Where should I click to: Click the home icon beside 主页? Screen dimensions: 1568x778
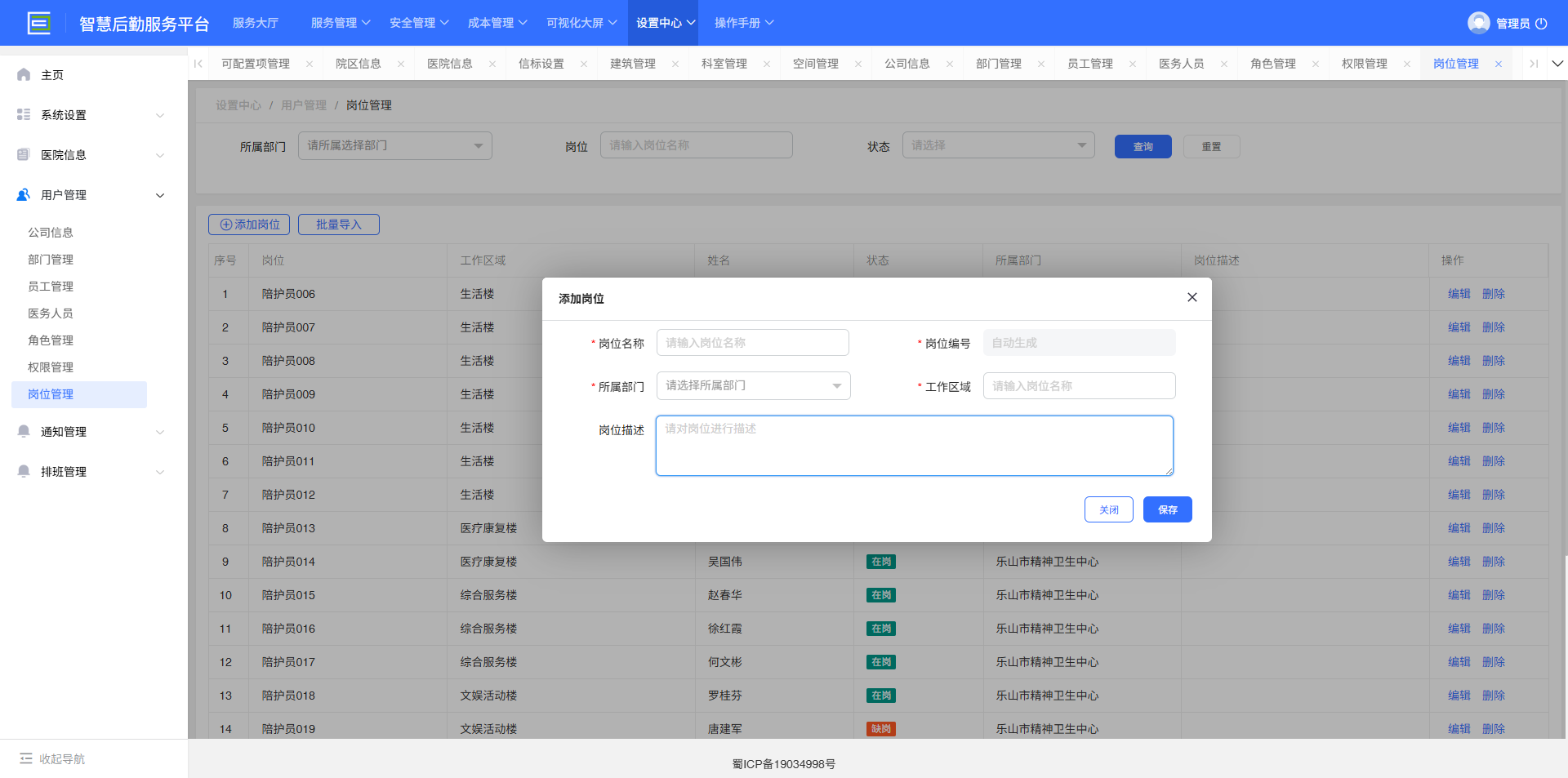pyautogui.click(x=24, y=74)
